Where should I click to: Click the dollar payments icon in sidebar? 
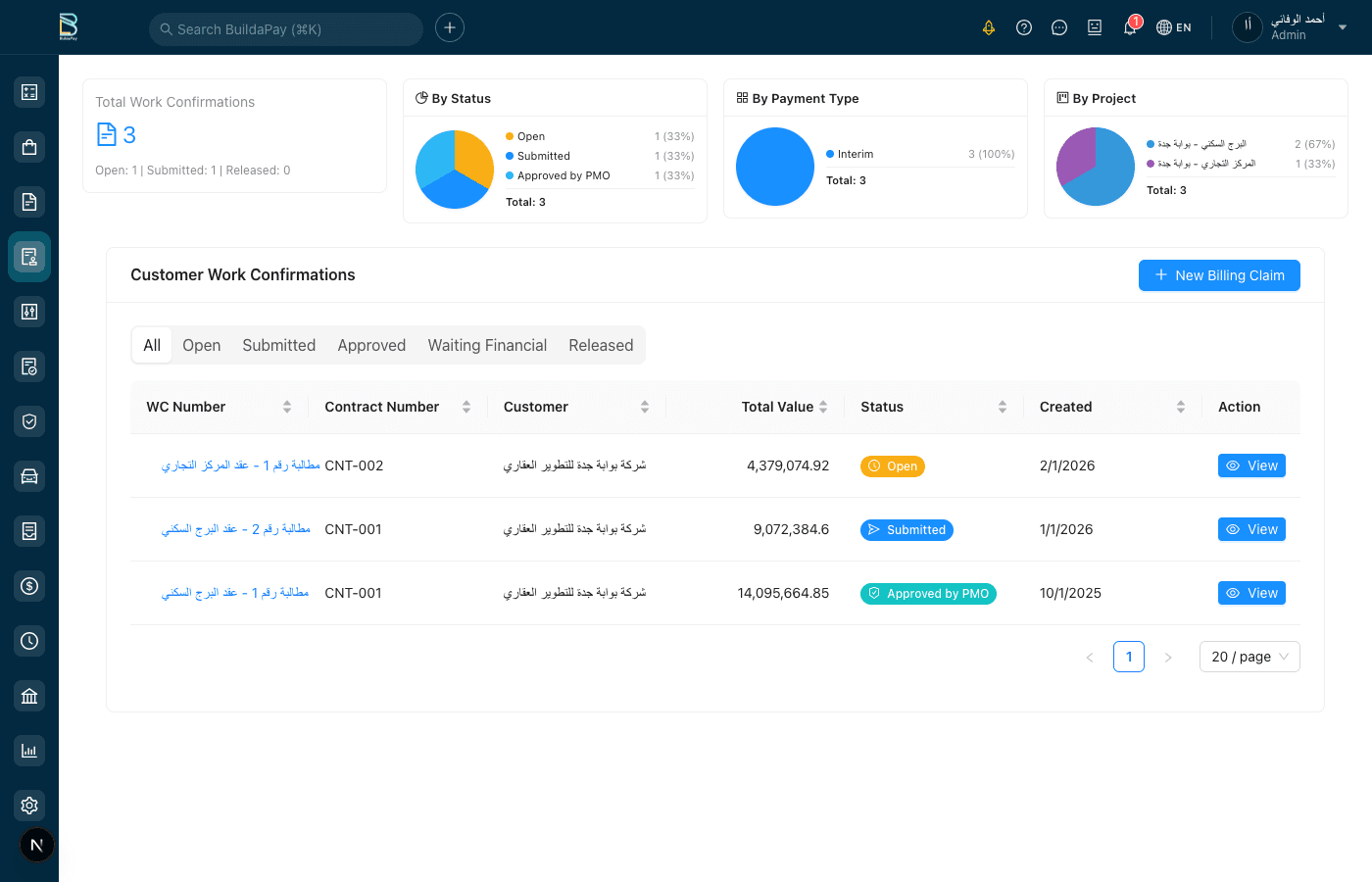pos(29,585)
